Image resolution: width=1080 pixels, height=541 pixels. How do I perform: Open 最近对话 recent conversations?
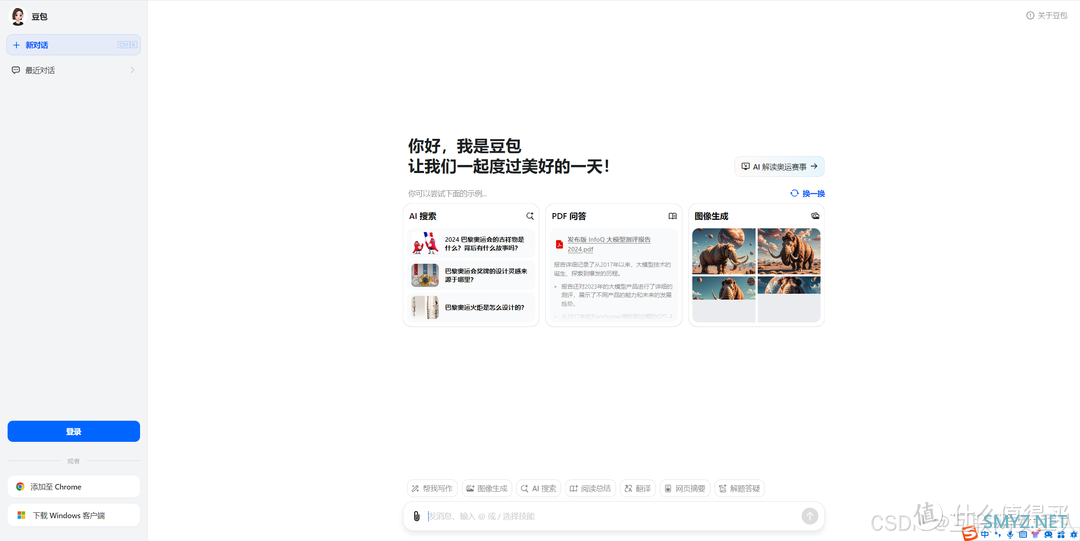pos(74,70)
